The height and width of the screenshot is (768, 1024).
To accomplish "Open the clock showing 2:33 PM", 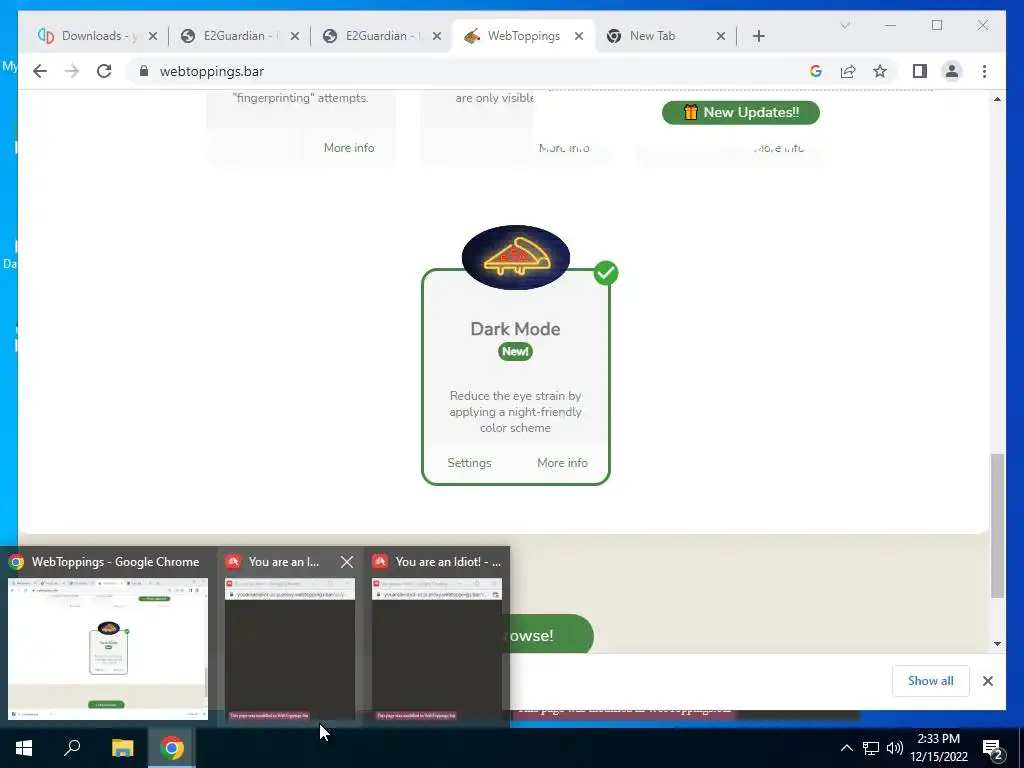I will coord(938,748).
